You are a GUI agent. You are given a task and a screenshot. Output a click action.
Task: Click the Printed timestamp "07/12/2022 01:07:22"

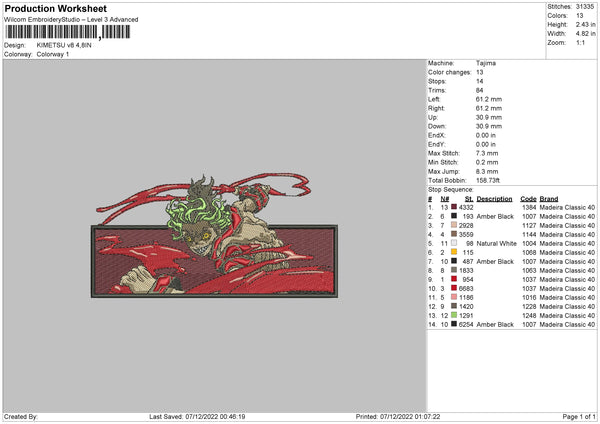tap(410, 417)
